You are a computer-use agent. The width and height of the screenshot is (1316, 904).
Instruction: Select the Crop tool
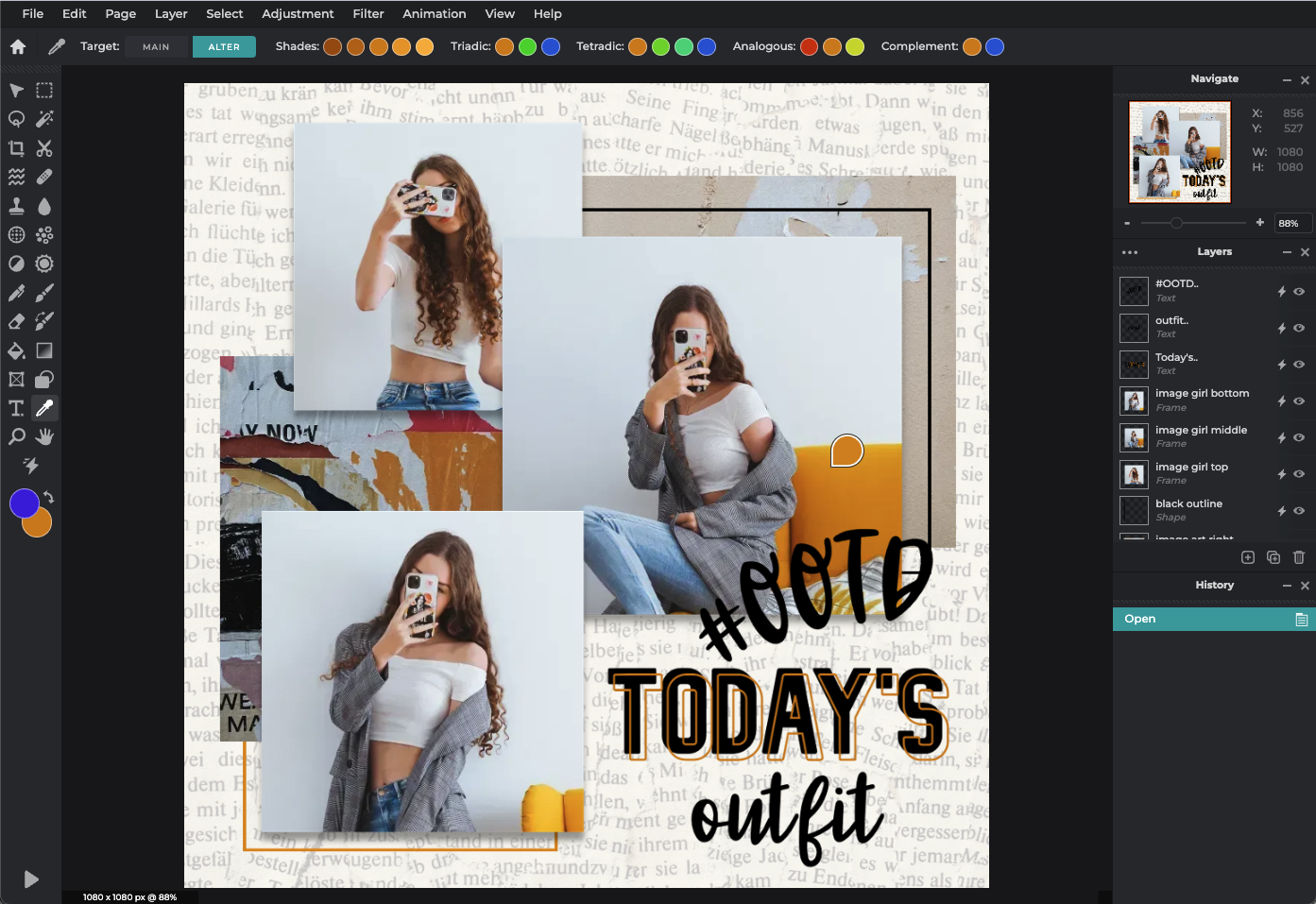pos(16,148)
